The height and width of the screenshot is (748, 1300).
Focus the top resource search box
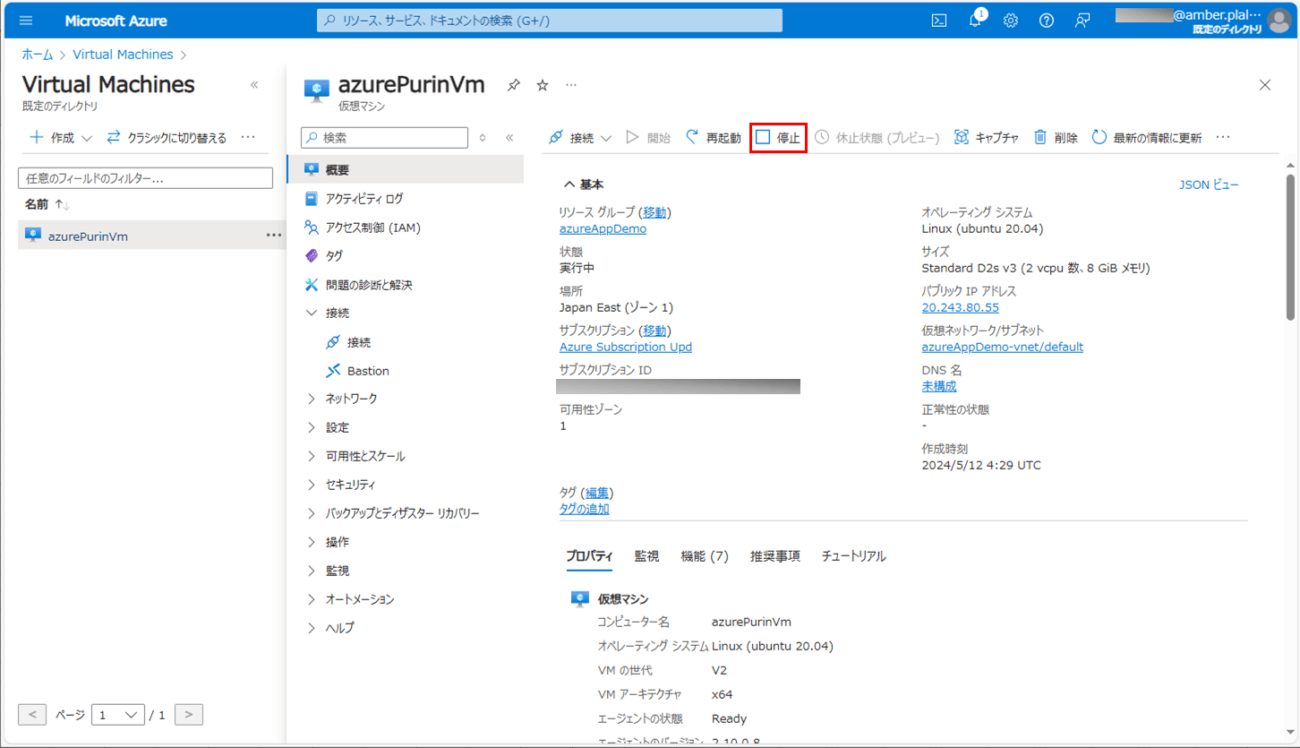pos(550,20)
